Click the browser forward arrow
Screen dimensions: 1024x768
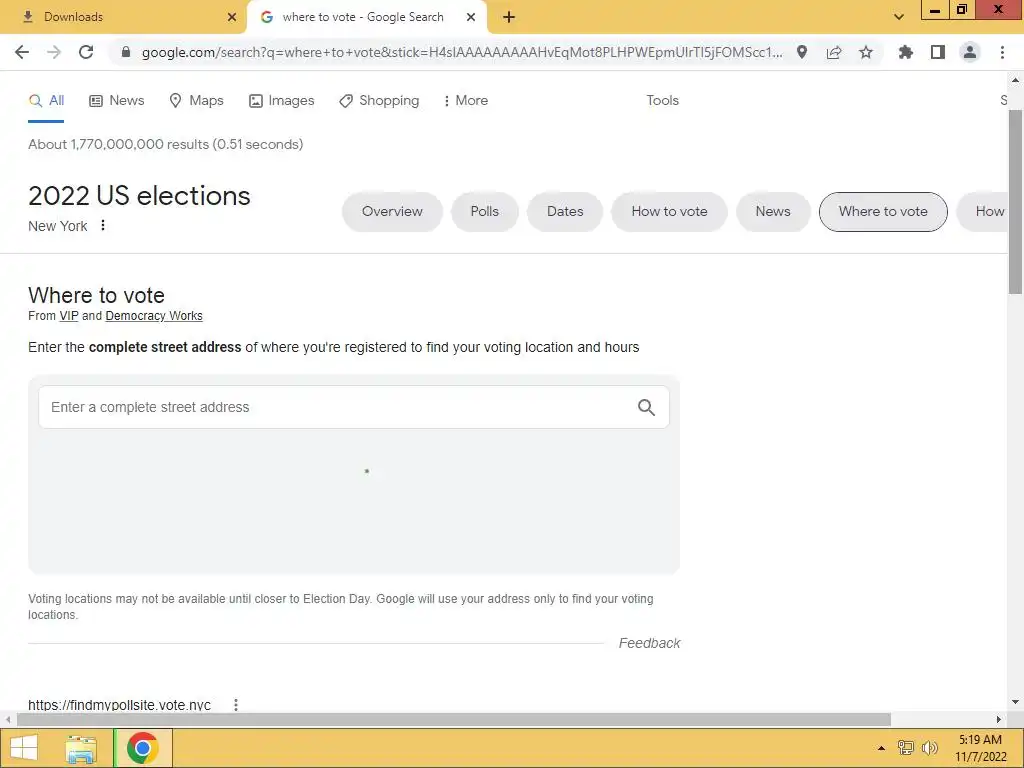(54, 52)
